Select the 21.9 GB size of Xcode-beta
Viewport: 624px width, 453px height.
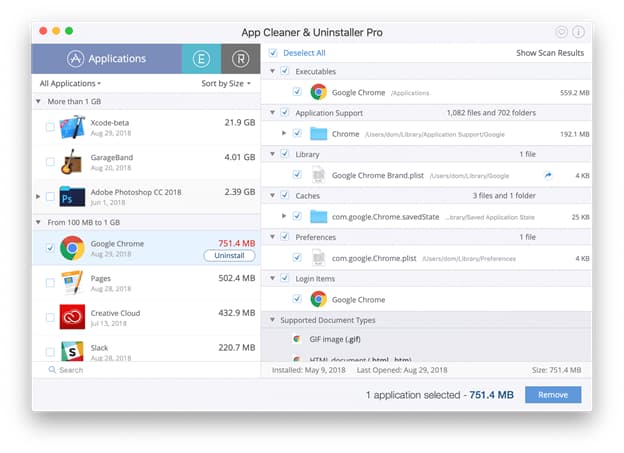click(240, 123)
